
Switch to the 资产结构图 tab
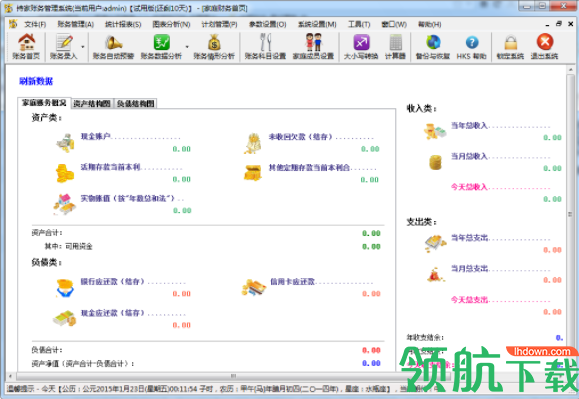click(92, 104)
